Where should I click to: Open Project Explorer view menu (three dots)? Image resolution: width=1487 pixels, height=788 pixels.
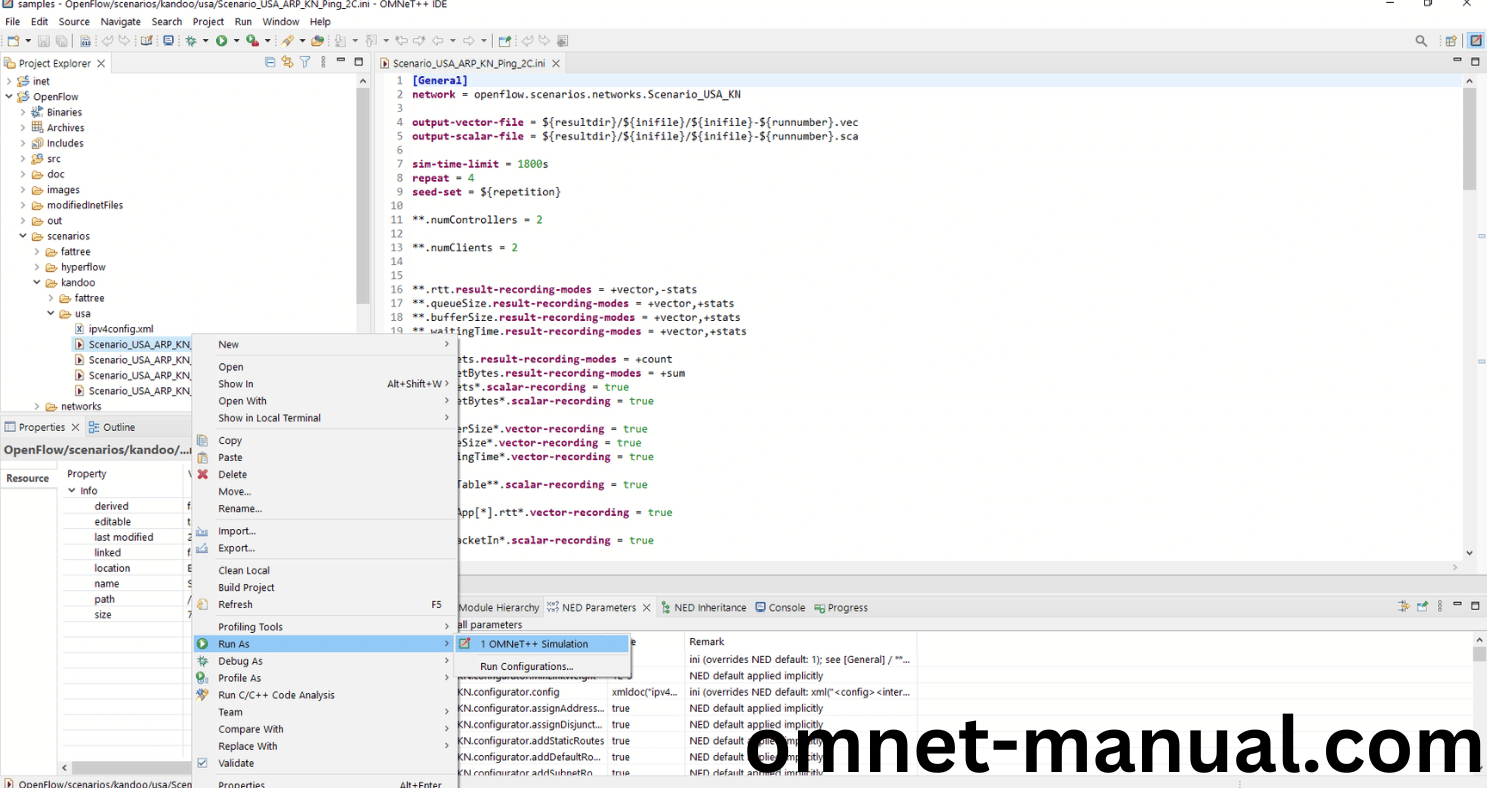pyautogui.click(x=323, y=62)
